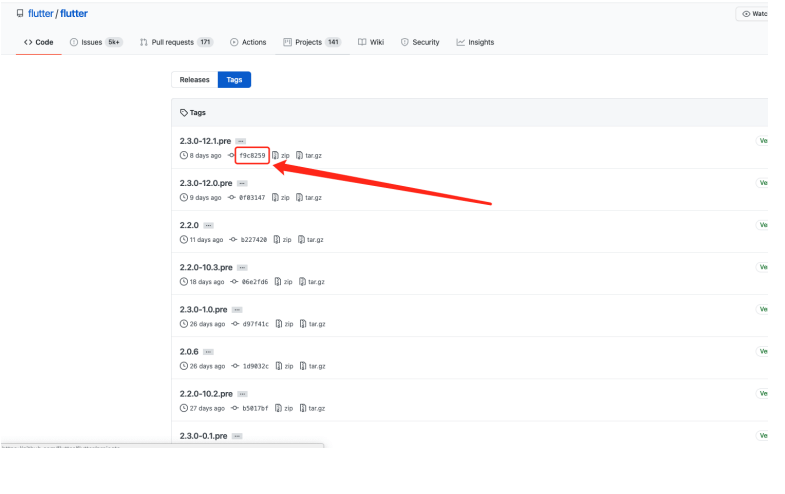Open the flutter owner link
The width and height of the screenshot is (785, 494).
click(x=41, y=14)
